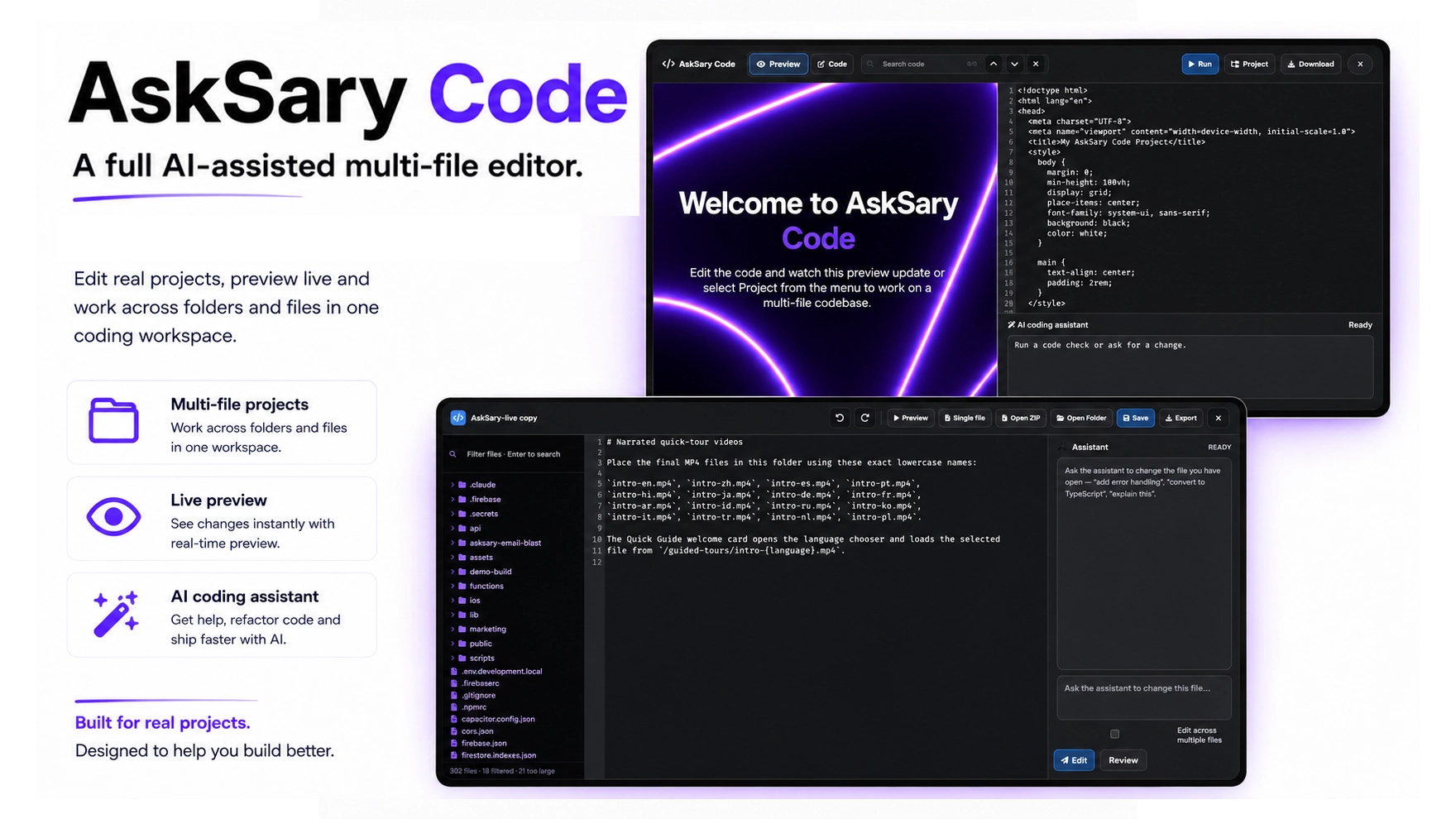Open the Project menu button
1456x819 pixels.
coord(1249,64)
